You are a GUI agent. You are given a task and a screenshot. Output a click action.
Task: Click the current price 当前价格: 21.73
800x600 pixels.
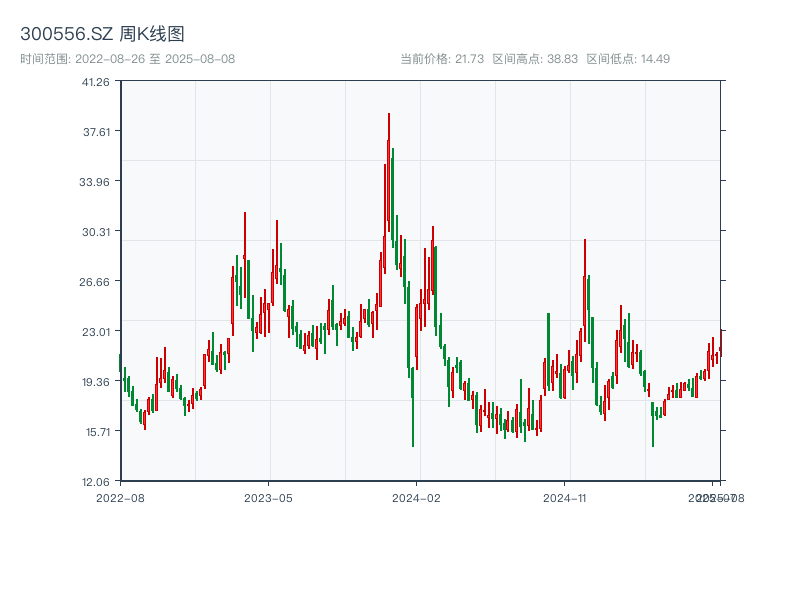pyautogui.click(x=442, y=59)
